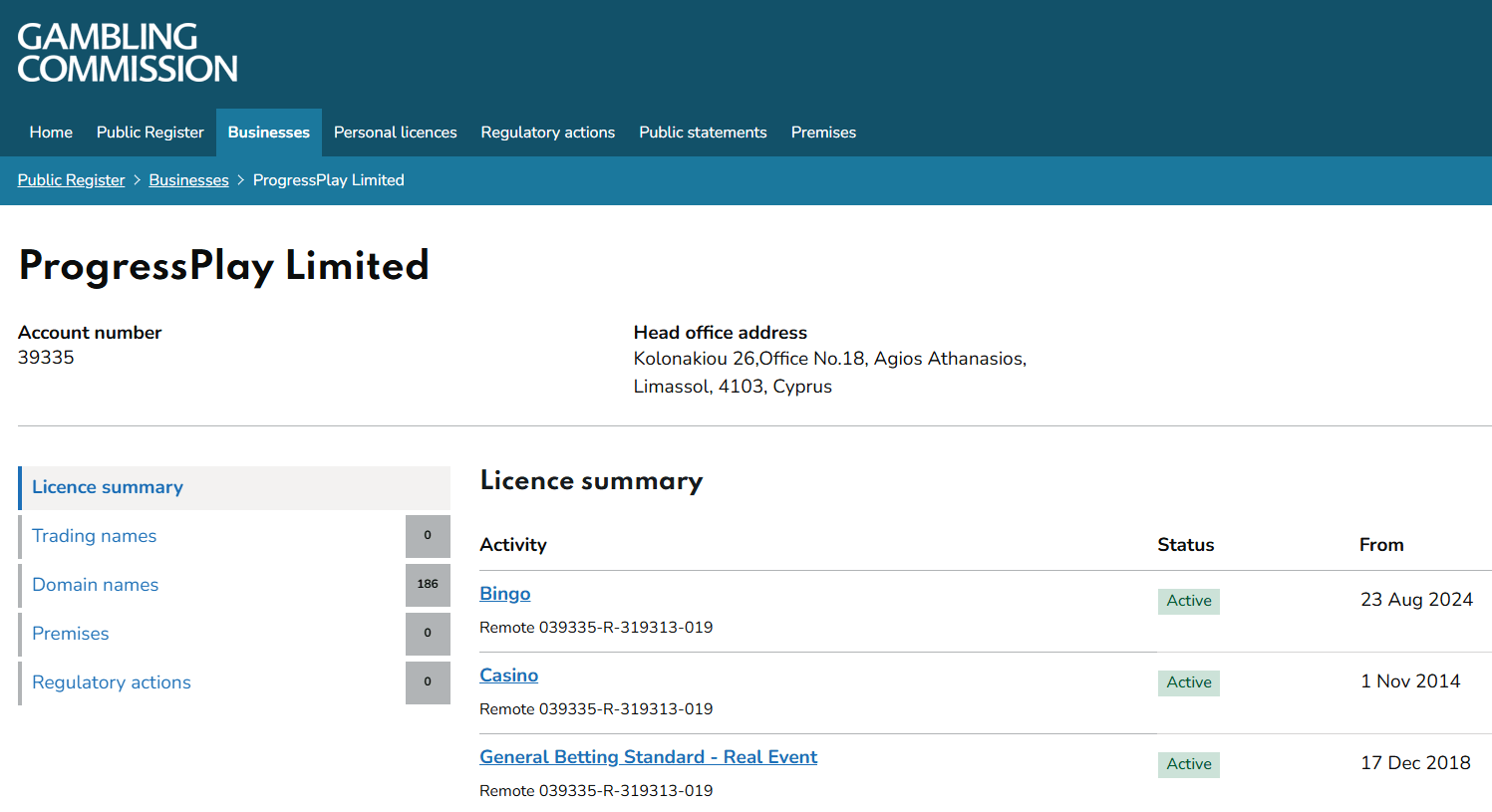This screenshot has width=1492, height=812.
Task: Click the sidebar Regulatory actions count badge
Action: (x=428, y=682)
